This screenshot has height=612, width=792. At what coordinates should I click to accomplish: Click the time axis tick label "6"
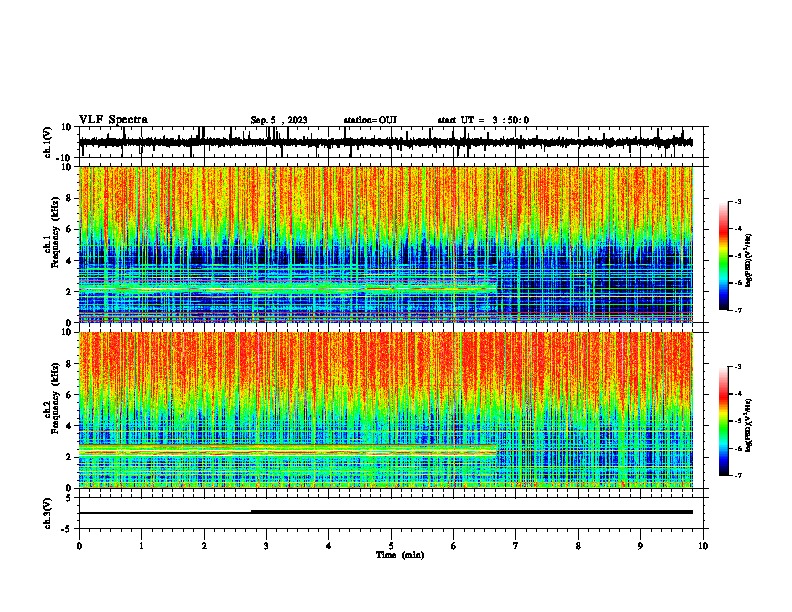click(454, 546)
